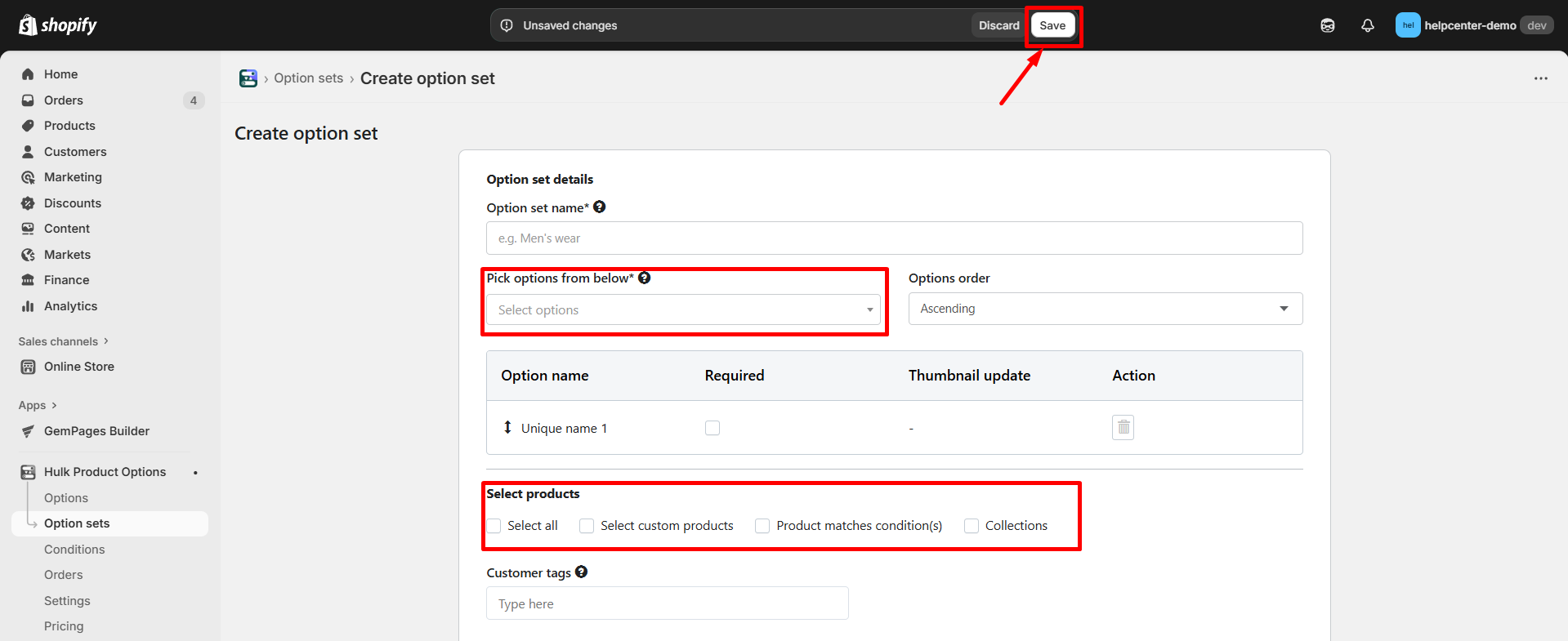The image size is (1568, 641).
Task: Expand the Sales channels section
Action: coord(63,341)
